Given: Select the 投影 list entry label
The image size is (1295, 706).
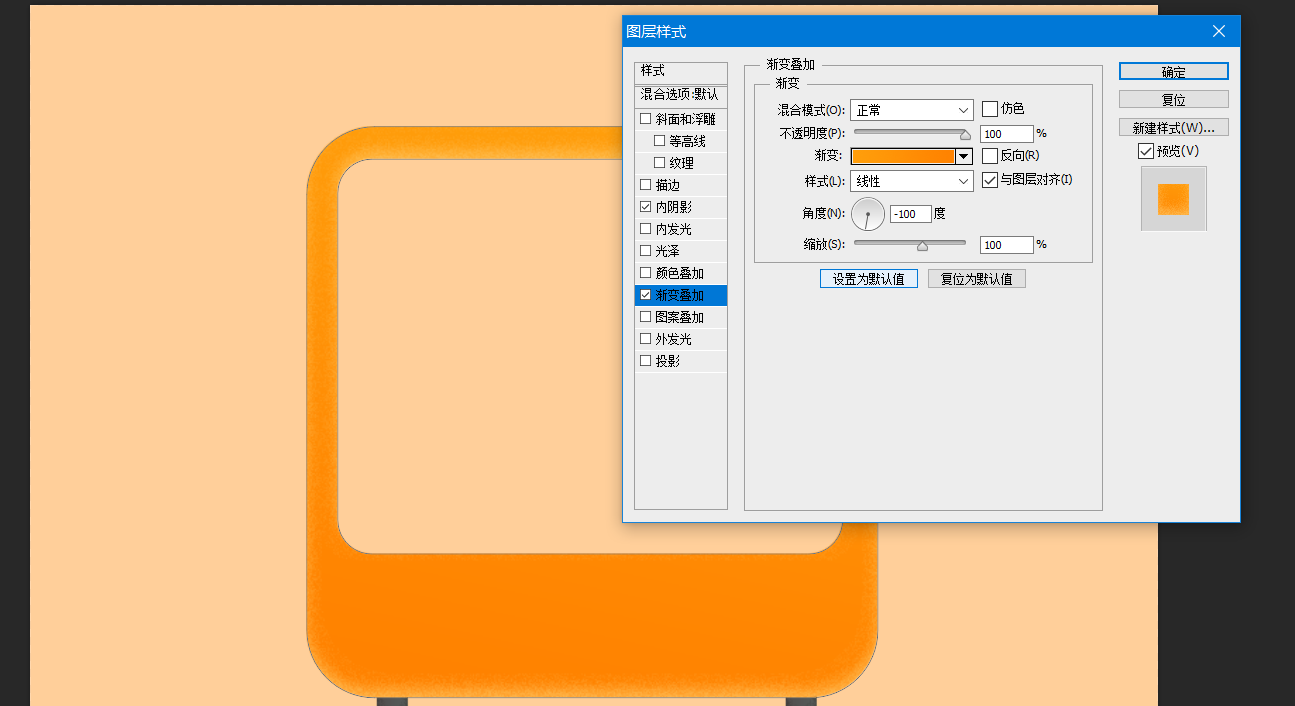Looking at the screenshot, I should (x=668, y=361).
